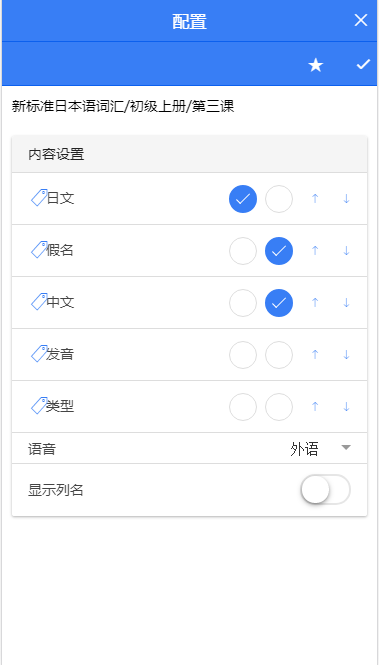Move 中文 row down with arrow
379x665 pixels.
pyautogui.click(x=346, y=302)
